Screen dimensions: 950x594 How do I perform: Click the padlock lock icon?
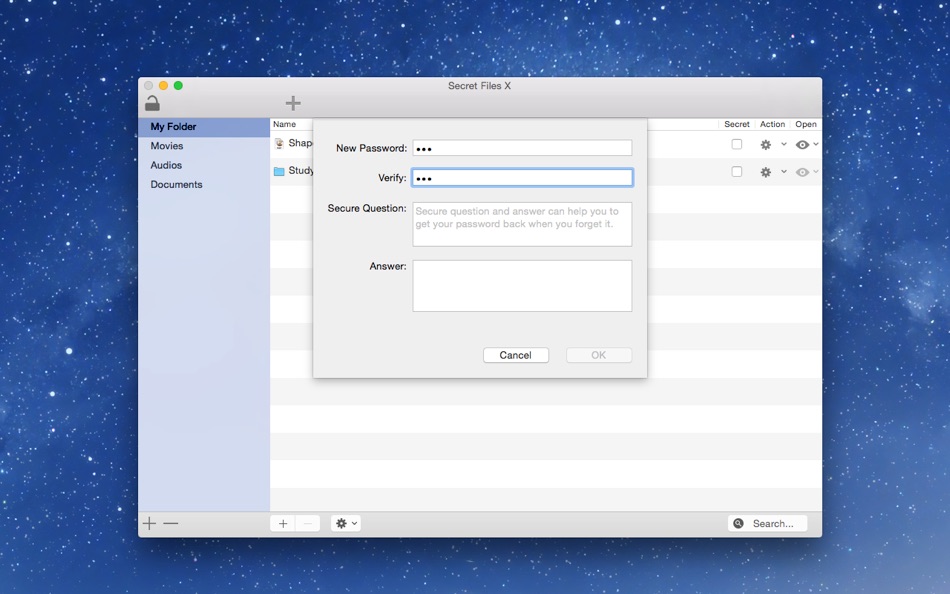coord(152,104)
